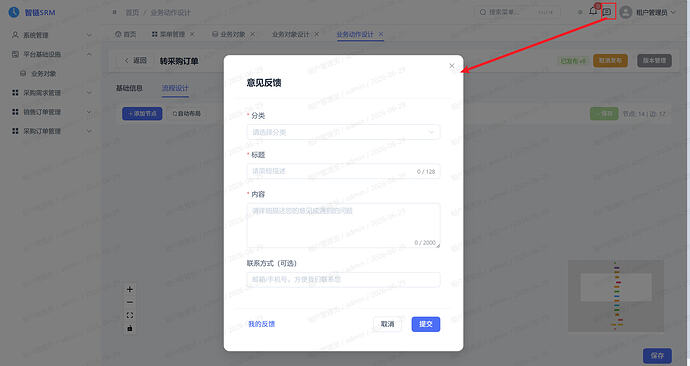Click the user avatar icon
The width and height of the screenshot is (690, 366).
pos(625,12)
